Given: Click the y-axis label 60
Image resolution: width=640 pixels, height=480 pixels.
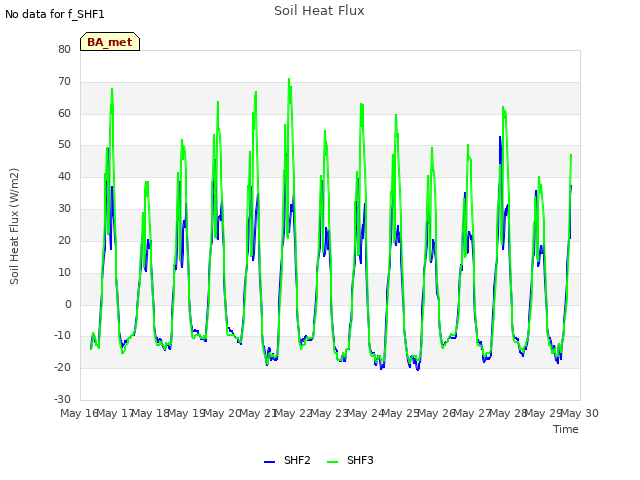Looking at the screenshot, I should point(64,113).
